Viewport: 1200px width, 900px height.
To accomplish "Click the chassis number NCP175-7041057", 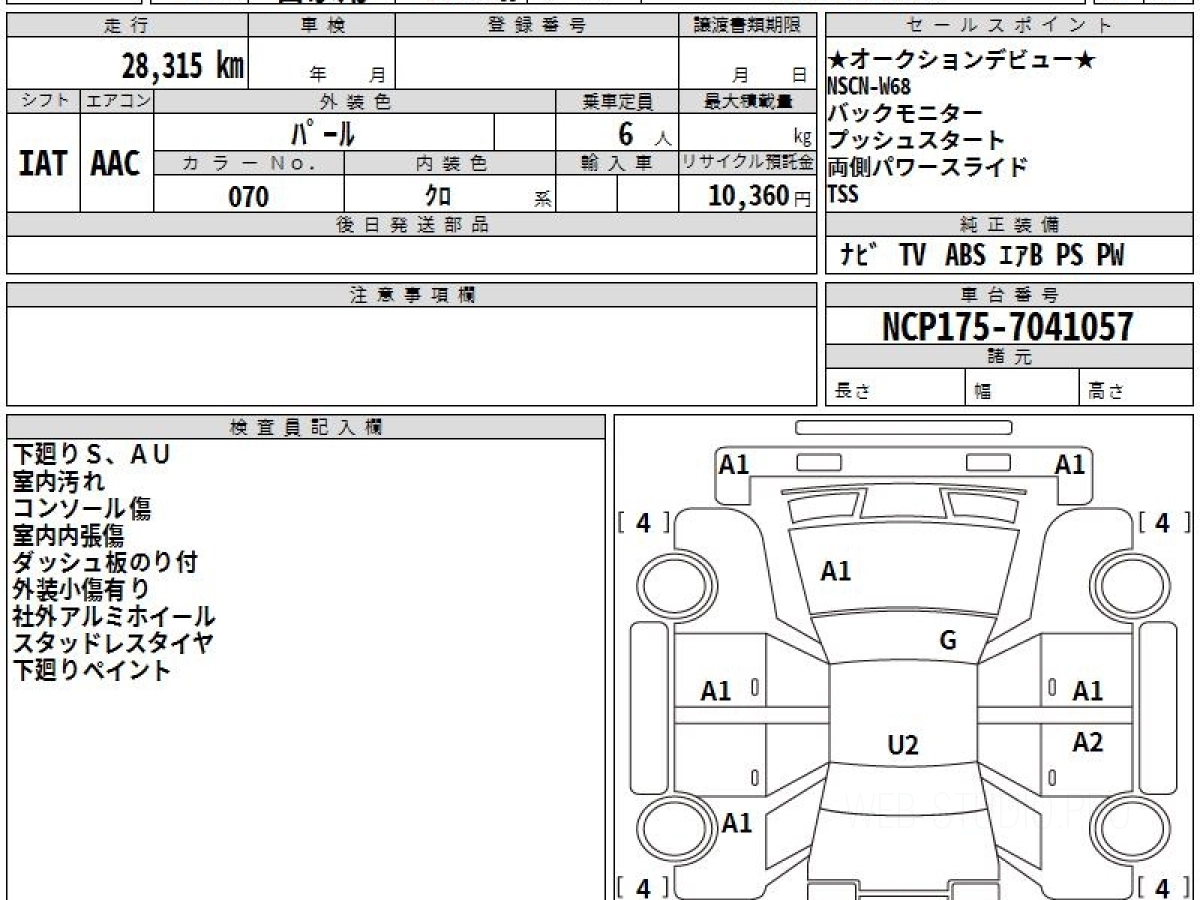I will (x=1008, y=326).
